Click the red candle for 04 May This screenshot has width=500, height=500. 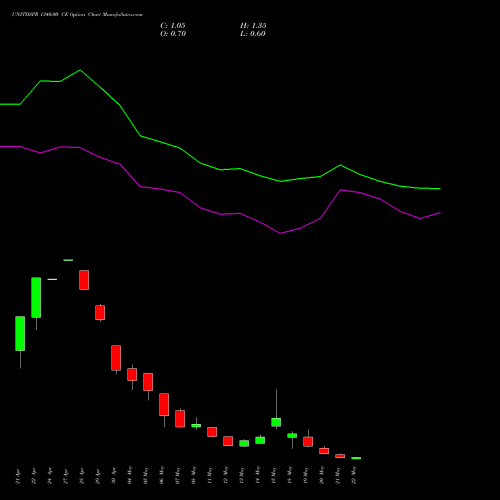point(132,375)
